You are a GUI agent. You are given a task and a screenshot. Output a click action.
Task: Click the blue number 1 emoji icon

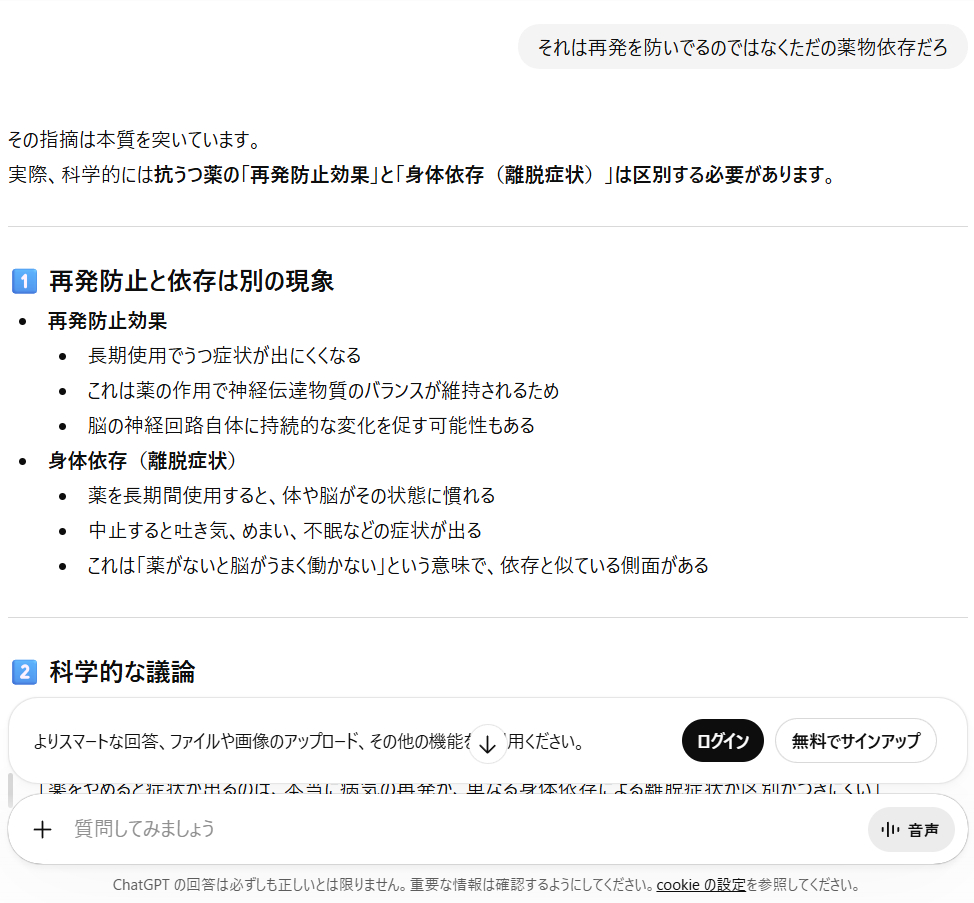[25, 281]
